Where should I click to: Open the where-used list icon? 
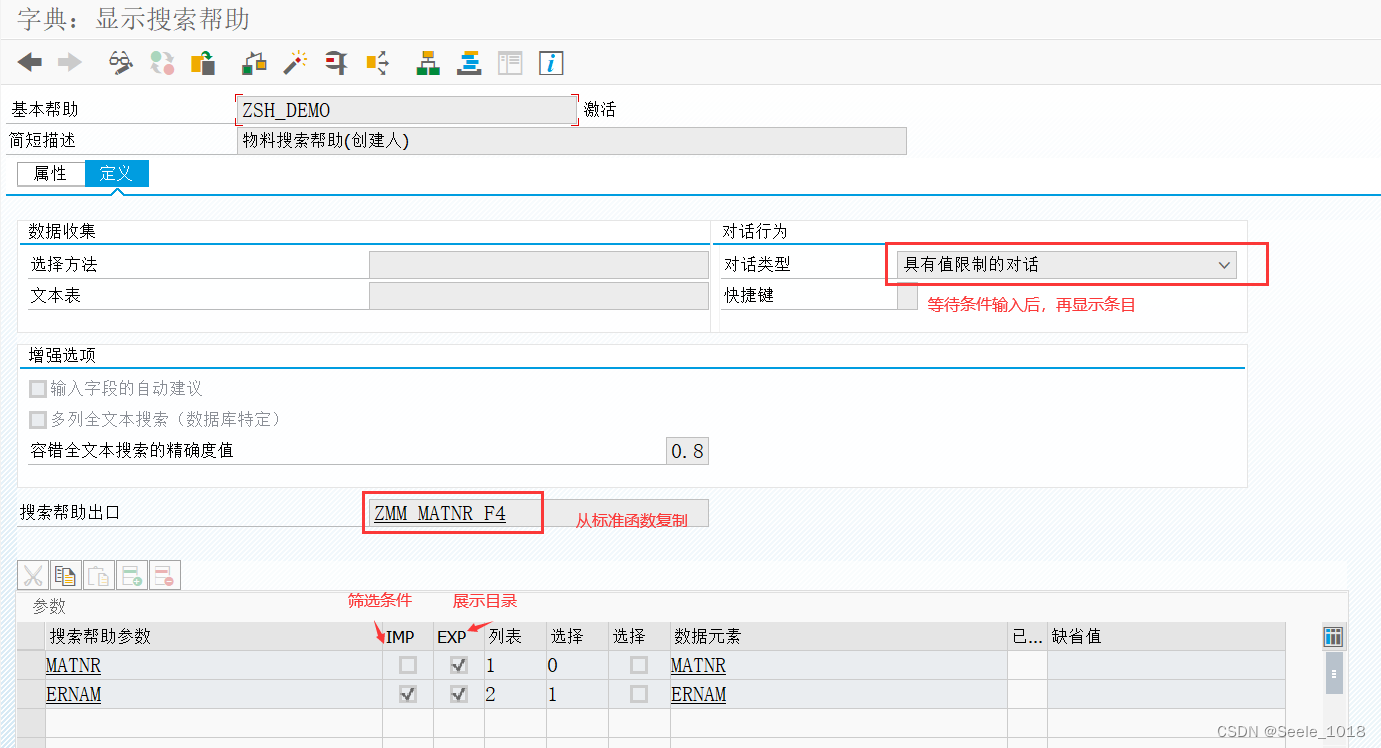click(376, 62)
